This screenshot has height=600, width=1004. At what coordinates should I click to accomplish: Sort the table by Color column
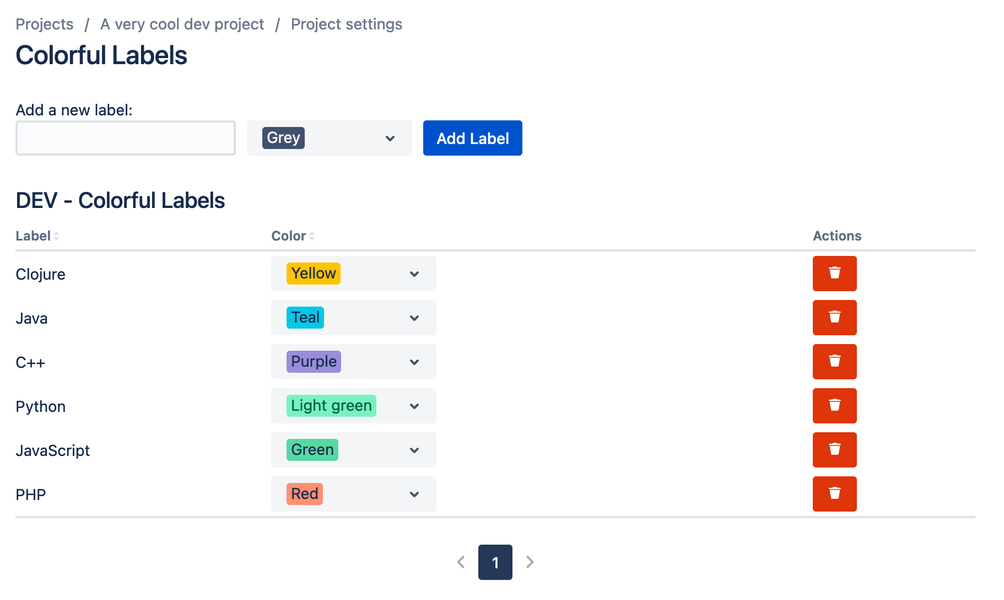point(293,236)
